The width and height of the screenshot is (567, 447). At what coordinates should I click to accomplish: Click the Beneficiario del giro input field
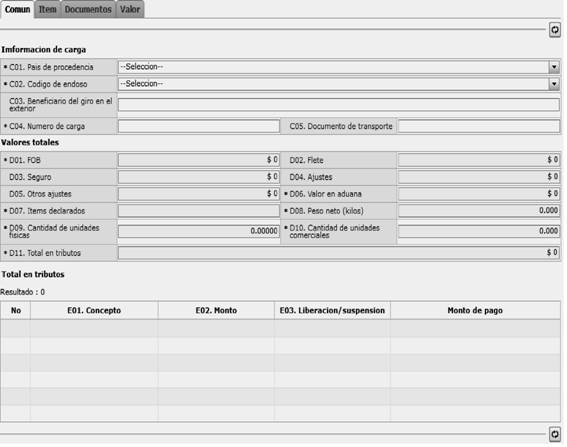pyautogui.click(x=339, y=105)
